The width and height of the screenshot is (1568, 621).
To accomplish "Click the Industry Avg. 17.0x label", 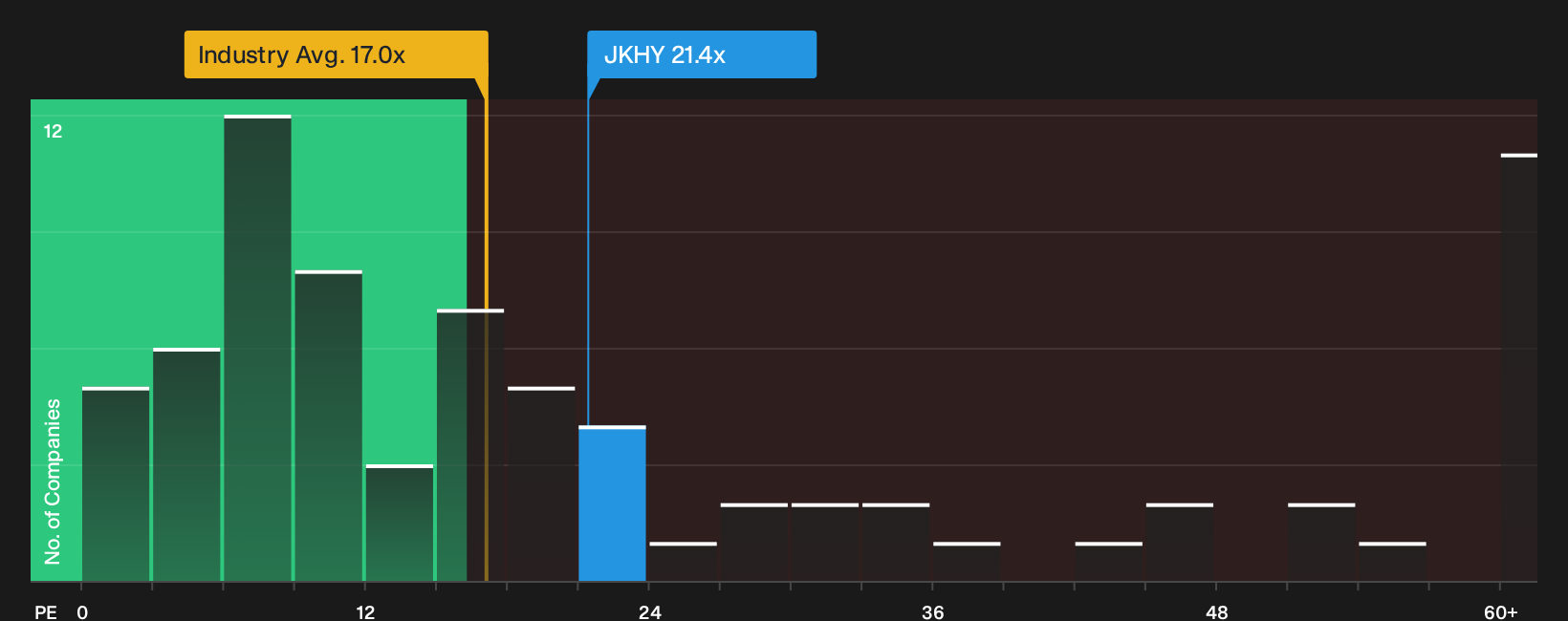I will click(x=336, y=54).
